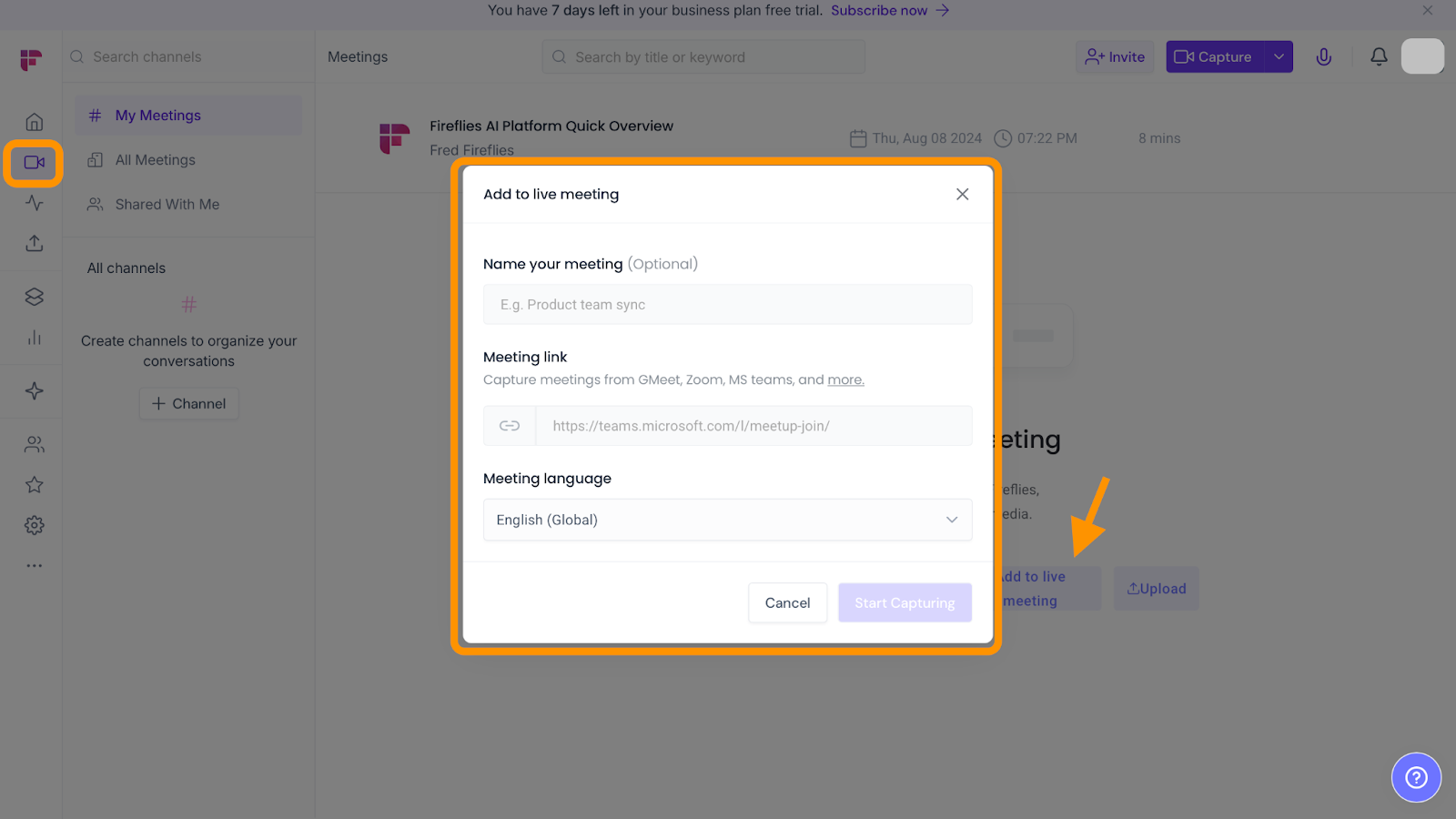Open the settings gear icon in sidebar
The width and height of the screenshot is (1456, 819).
point(35,525)
